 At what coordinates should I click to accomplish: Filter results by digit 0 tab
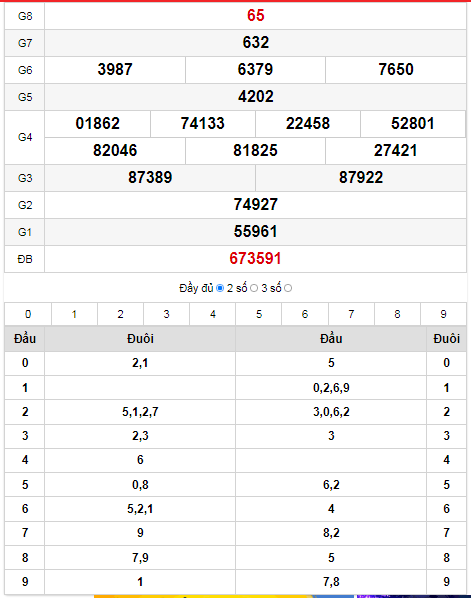(x=28, y=314)
